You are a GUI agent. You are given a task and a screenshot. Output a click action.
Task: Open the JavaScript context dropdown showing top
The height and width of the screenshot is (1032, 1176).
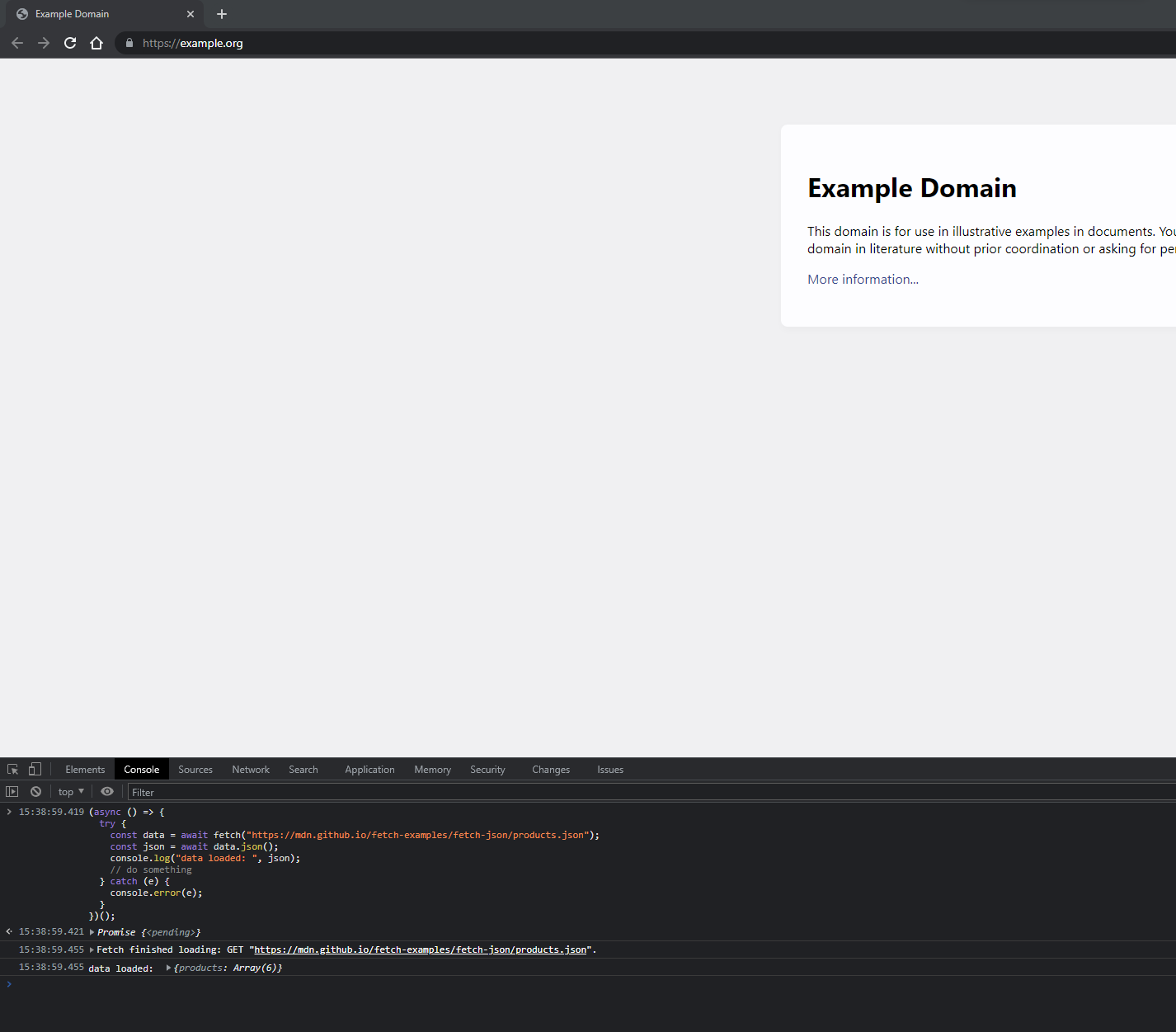click(70, 791)
